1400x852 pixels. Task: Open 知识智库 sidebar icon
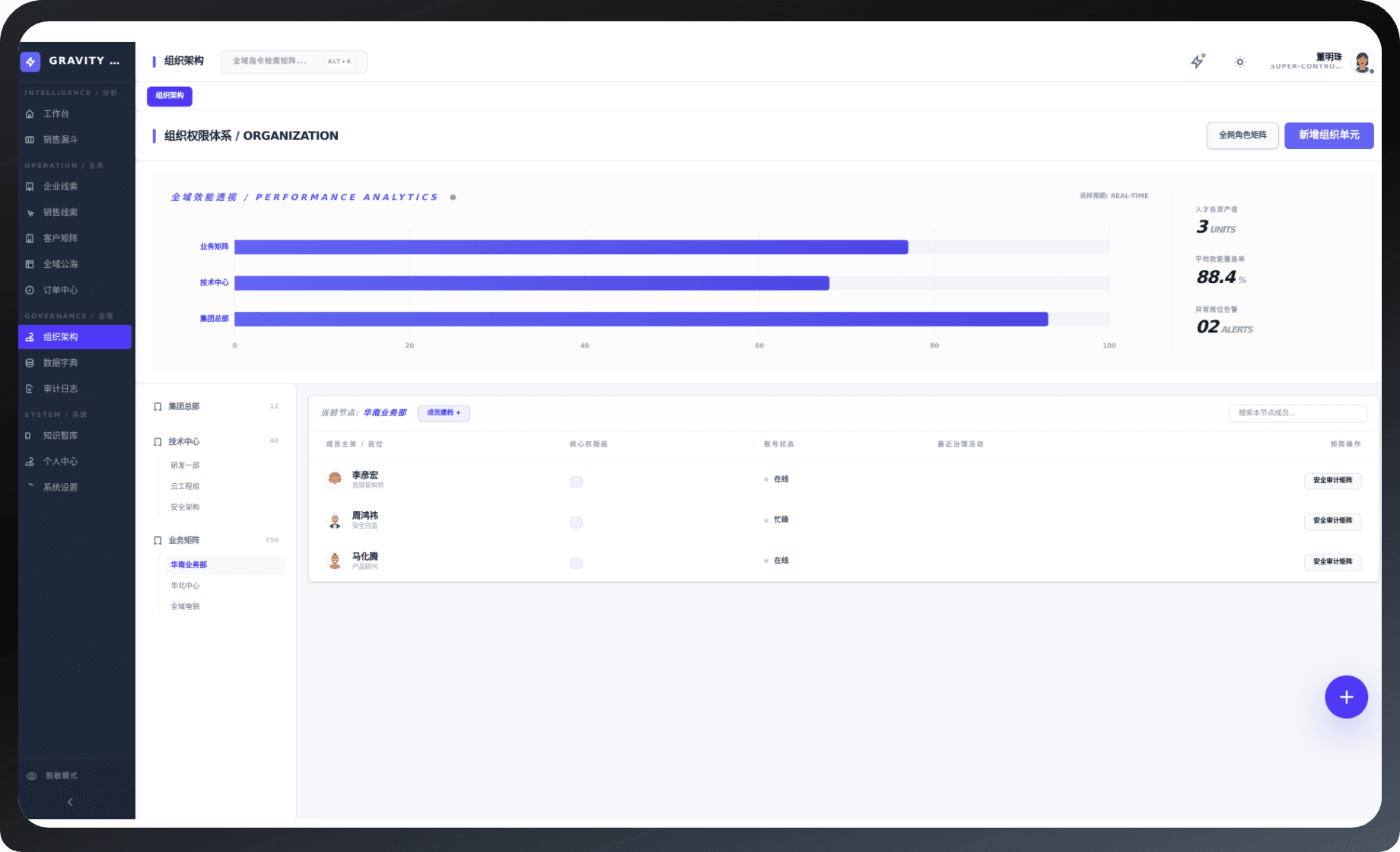[x=30, y=436]
